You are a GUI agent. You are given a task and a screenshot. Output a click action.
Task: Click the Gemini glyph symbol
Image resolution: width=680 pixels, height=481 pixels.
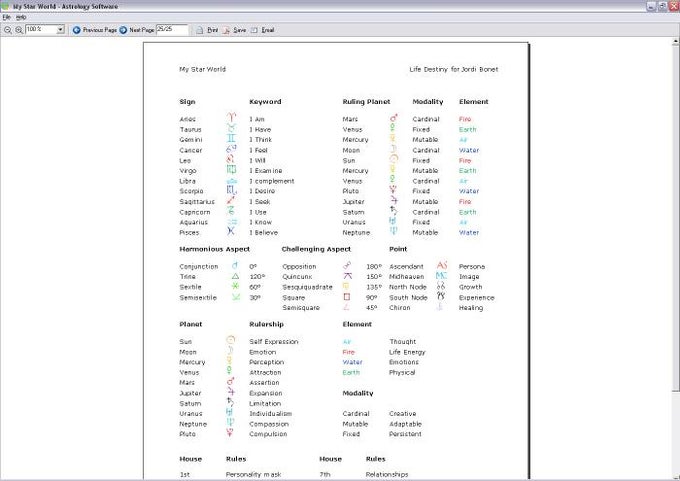point(232,138)
